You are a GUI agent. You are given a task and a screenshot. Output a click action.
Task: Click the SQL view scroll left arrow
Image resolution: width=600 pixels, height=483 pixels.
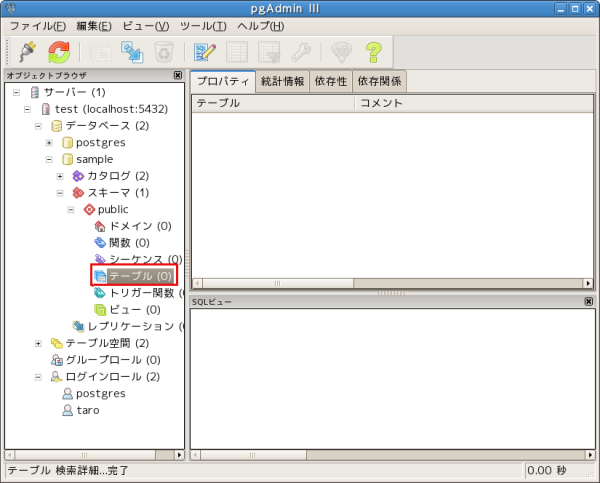click(x=196, y=455)
